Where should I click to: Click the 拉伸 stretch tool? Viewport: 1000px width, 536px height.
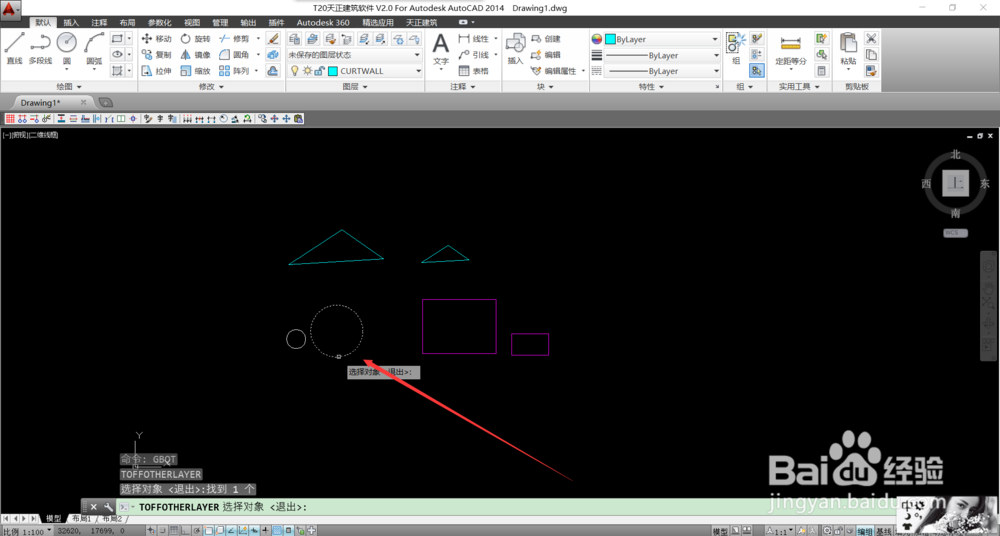point(156,71)
